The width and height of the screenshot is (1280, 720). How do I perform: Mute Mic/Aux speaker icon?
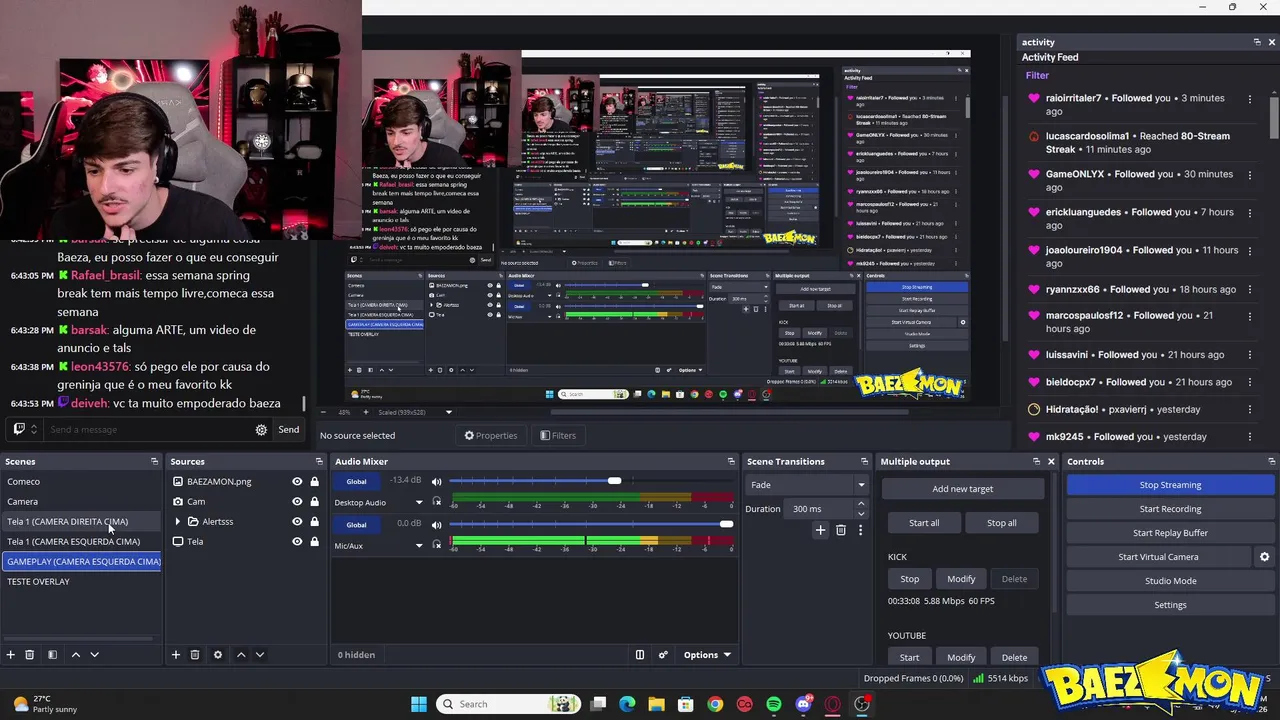pyautogui.click(x=436, y=524)
